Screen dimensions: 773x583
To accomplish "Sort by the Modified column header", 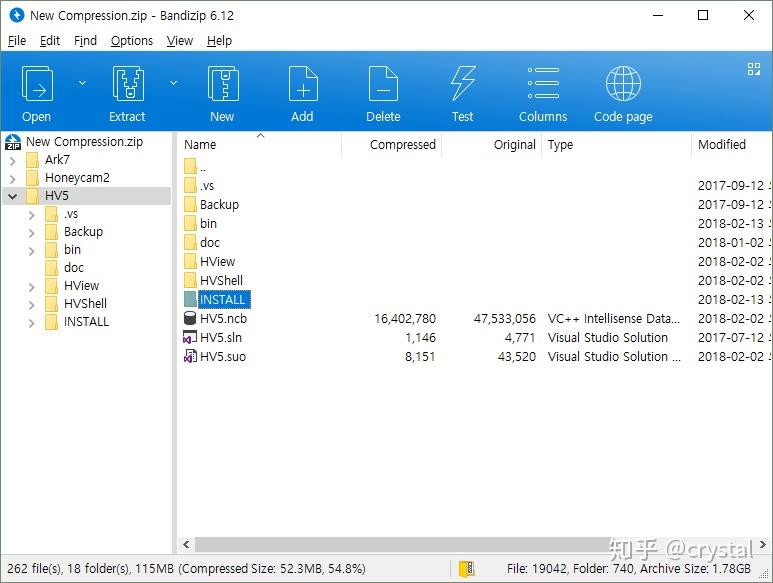I will pyautogui.click(x=732, y=144).
